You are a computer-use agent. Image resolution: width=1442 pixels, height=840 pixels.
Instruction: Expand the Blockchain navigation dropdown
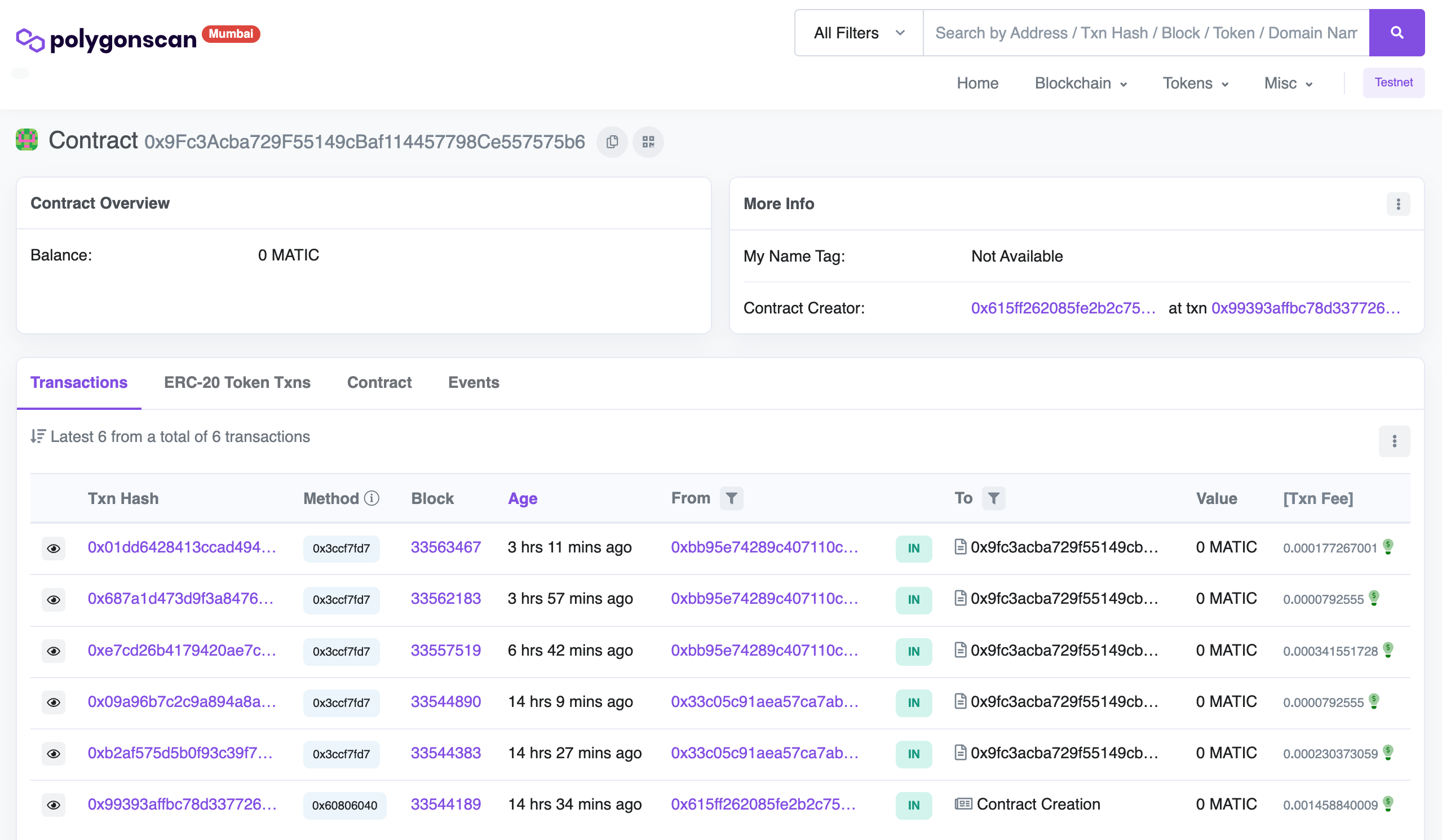(1080, 83)
